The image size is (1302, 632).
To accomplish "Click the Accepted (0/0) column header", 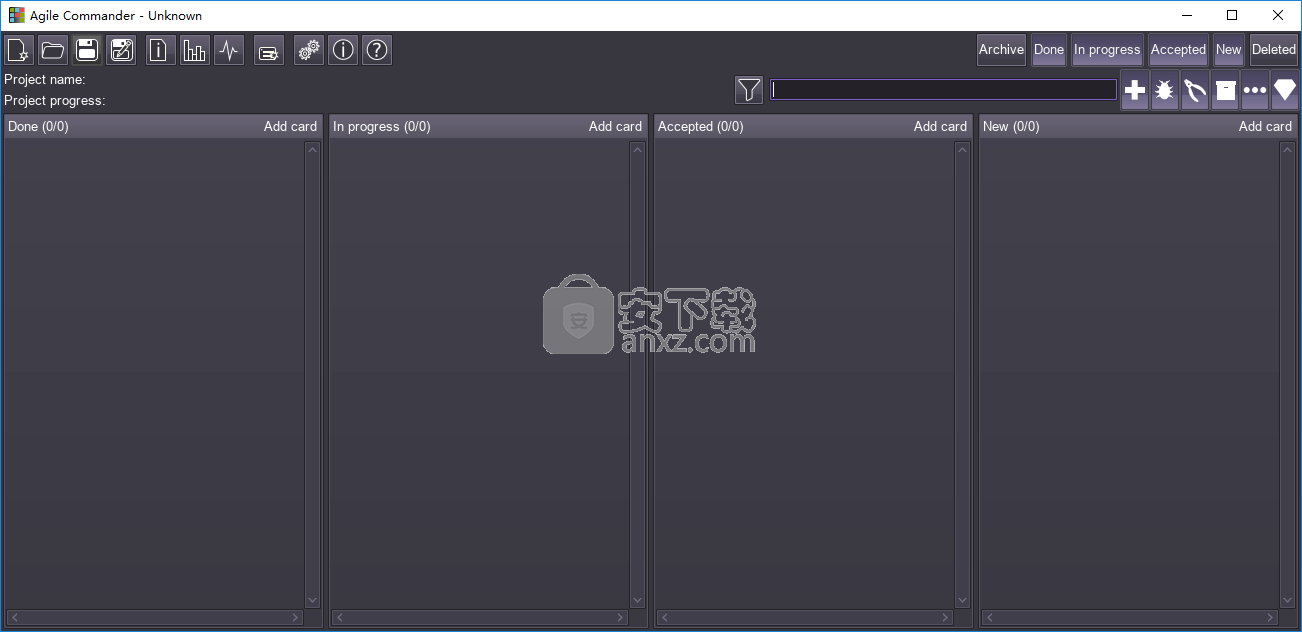I will pos(701,126).
